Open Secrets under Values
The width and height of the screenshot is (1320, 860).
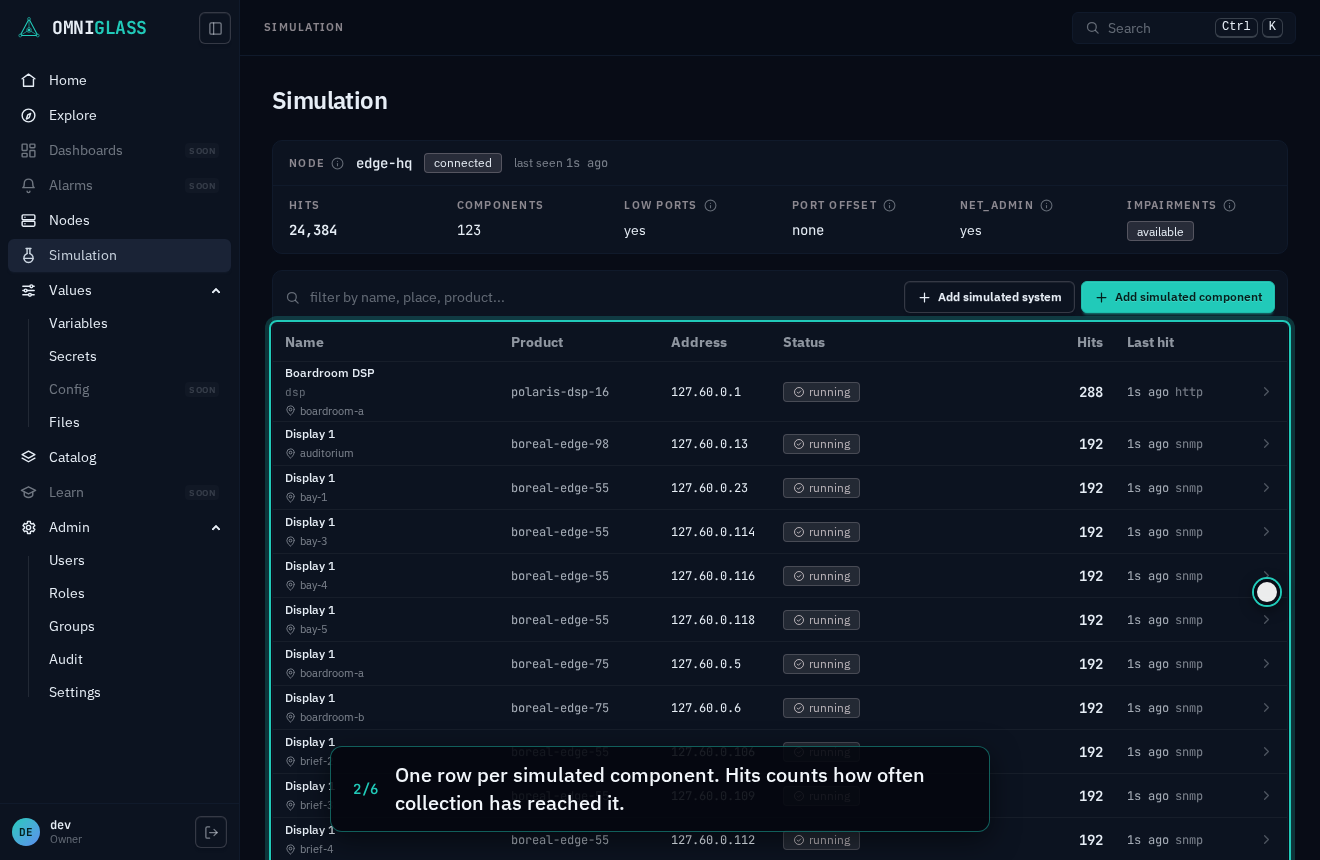pos(73,356)
